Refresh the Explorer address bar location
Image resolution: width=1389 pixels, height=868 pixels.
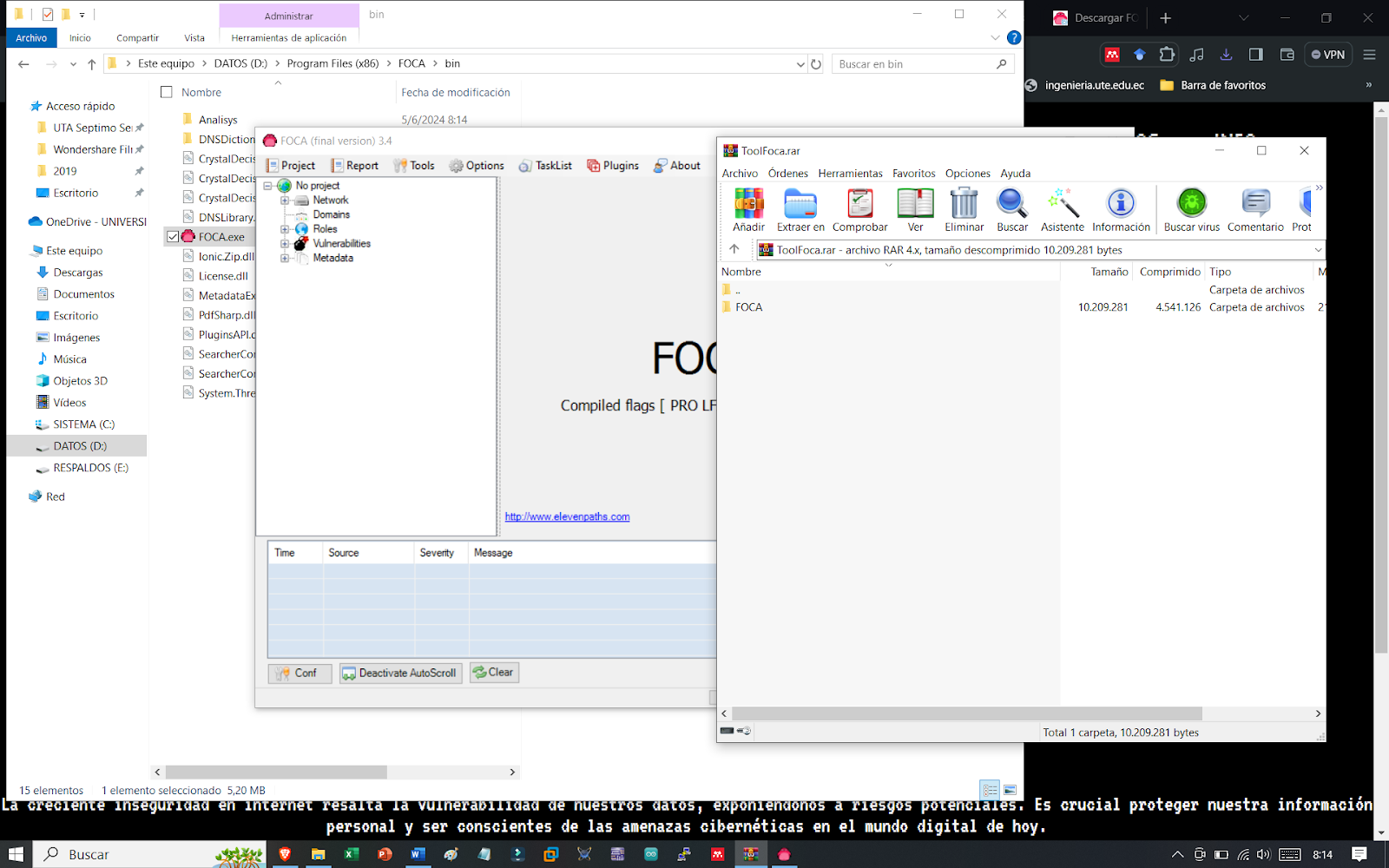(816, 63)
